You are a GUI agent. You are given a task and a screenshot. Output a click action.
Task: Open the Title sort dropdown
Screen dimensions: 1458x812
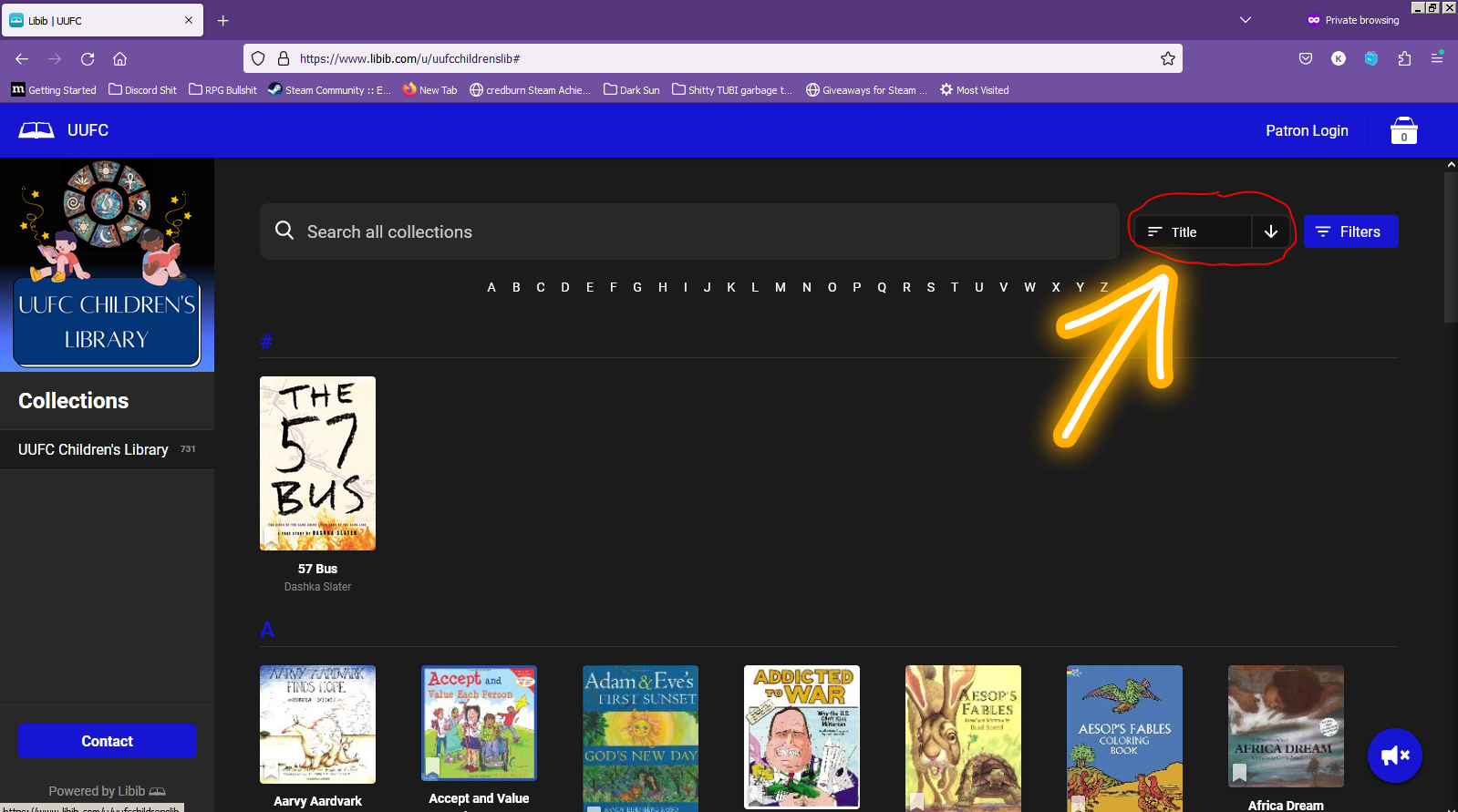click(x=1193, y=231)
